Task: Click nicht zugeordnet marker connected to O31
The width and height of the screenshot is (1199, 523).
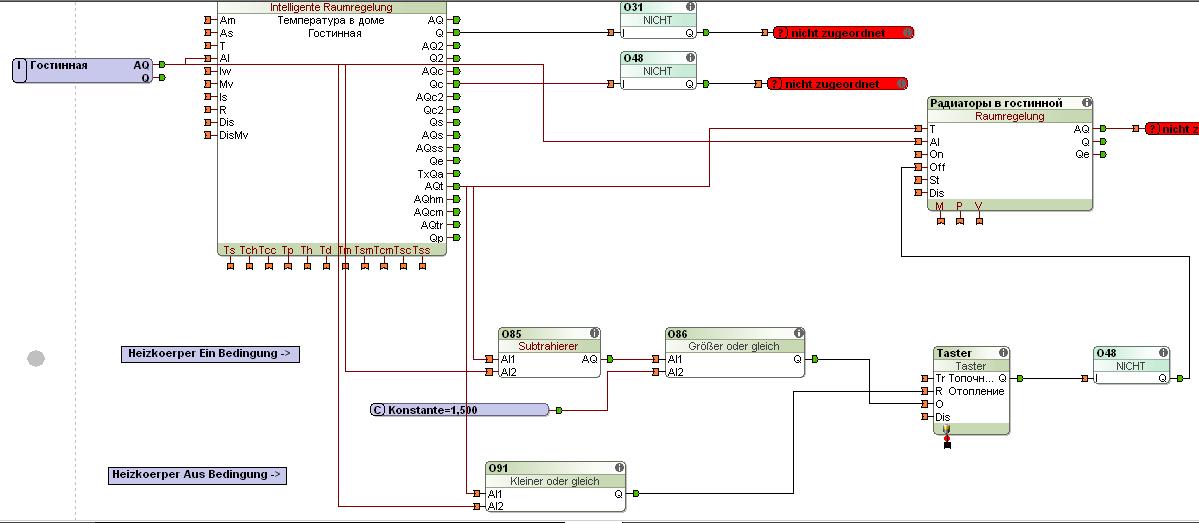Action: tap(843, 33)
